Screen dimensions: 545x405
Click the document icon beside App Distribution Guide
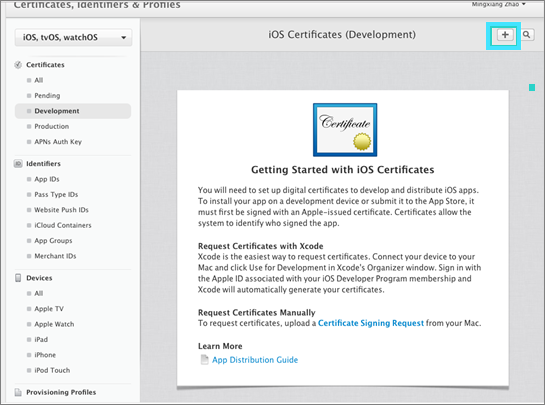click(205, 360)
